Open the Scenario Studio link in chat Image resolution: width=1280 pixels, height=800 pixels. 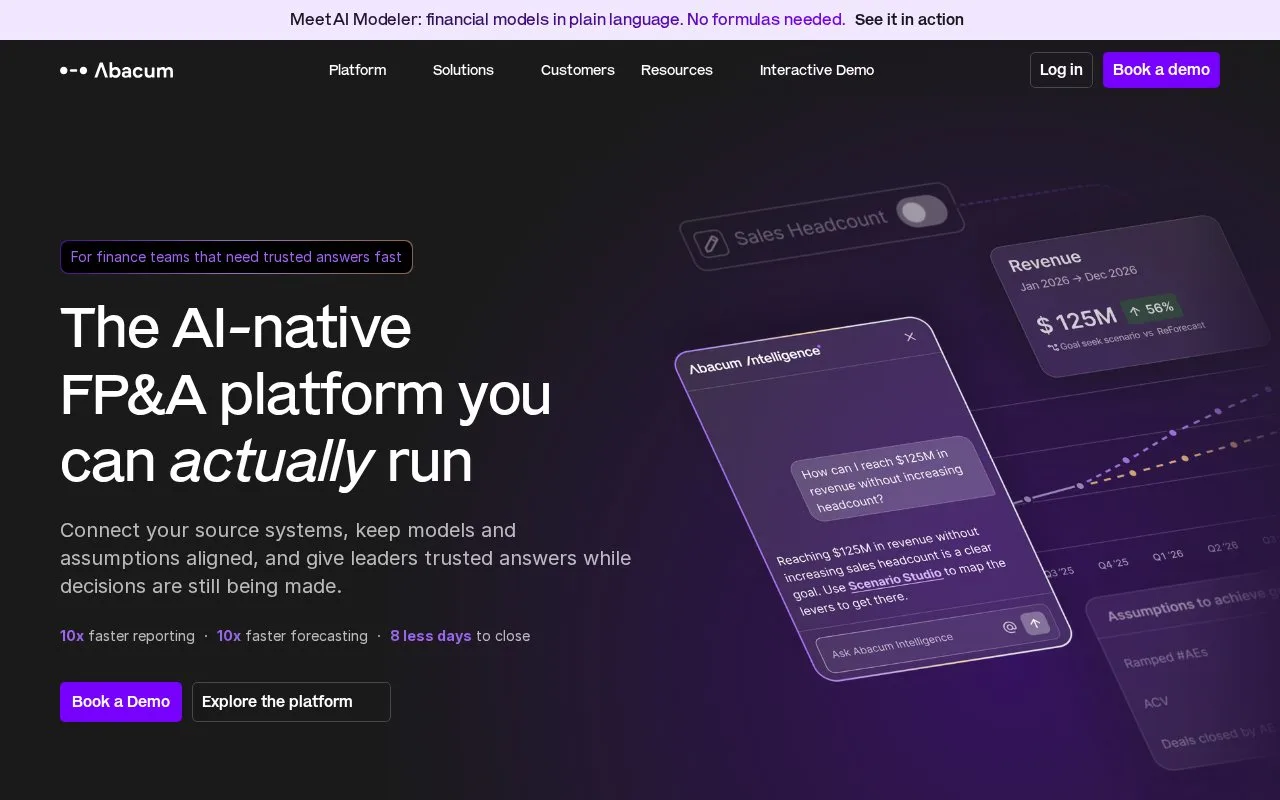895,578
